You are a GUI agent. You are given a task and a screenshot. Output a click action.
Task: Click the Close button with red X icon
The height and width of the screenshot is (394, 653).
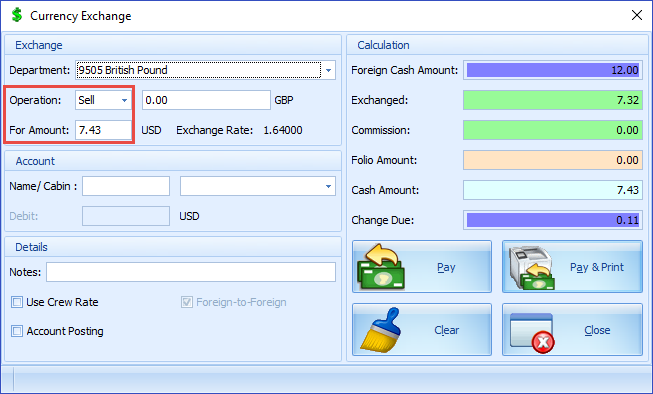(x=572, y=329)
